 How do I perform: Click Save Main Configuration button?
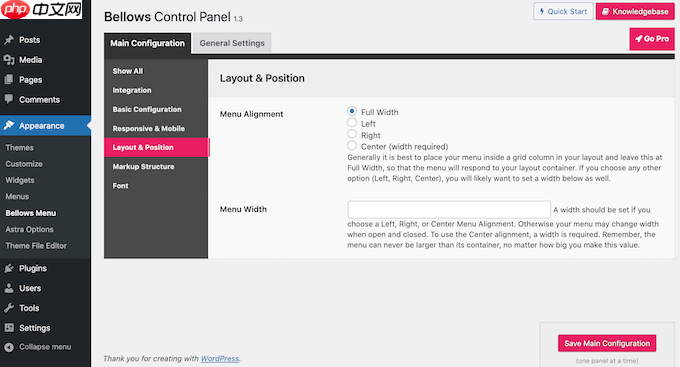607,343
